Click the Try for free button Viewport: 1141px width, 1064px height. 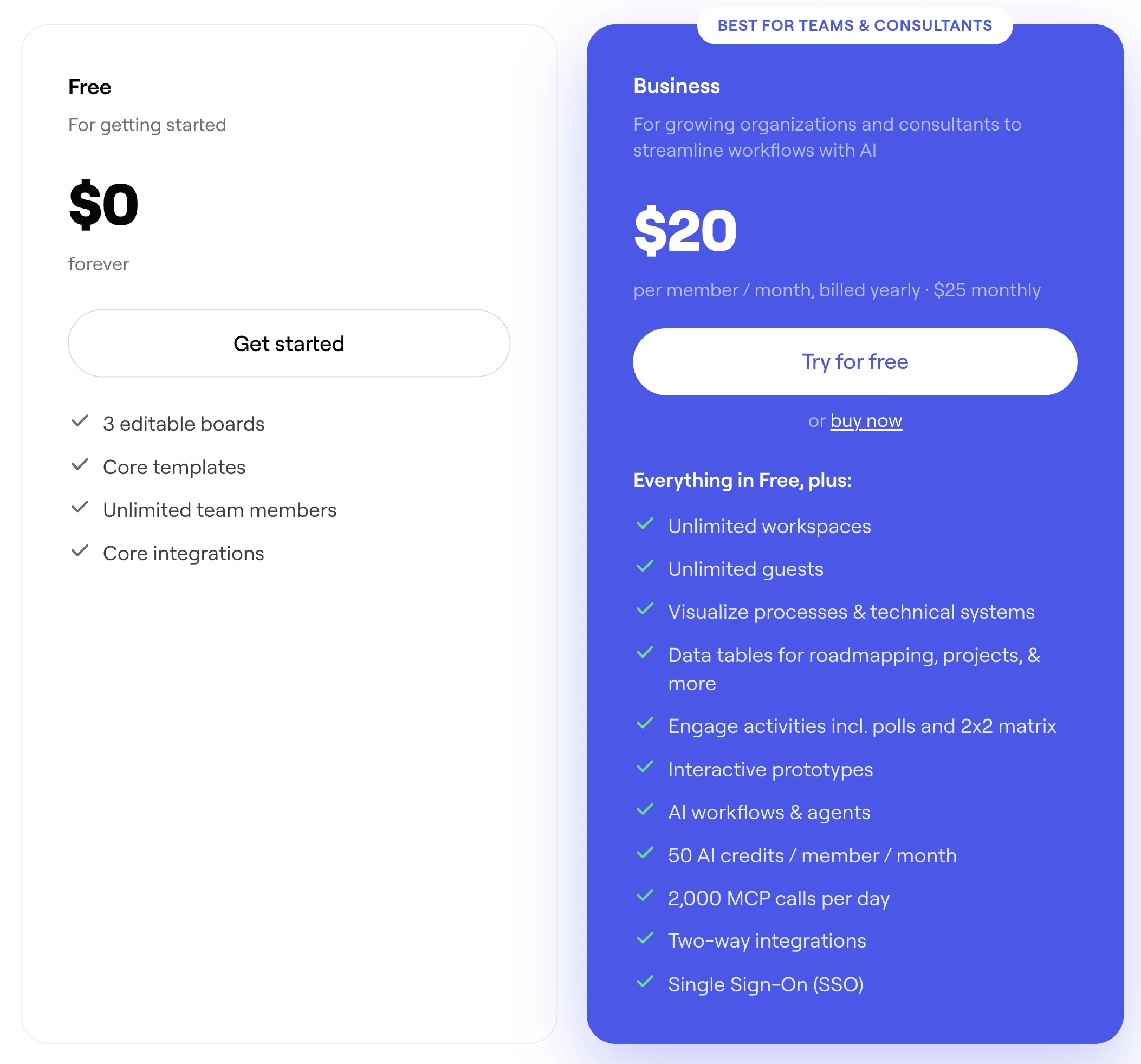pos(854,361)
